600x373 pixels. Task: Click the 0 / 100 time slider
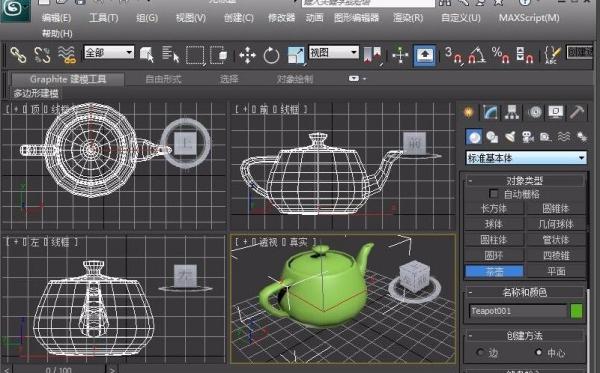[x=59, y=370]
